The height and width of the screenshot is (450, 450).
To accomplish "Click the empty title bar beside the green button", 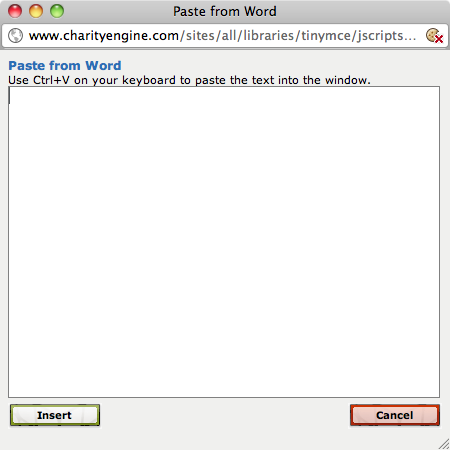I will (117, 11).
